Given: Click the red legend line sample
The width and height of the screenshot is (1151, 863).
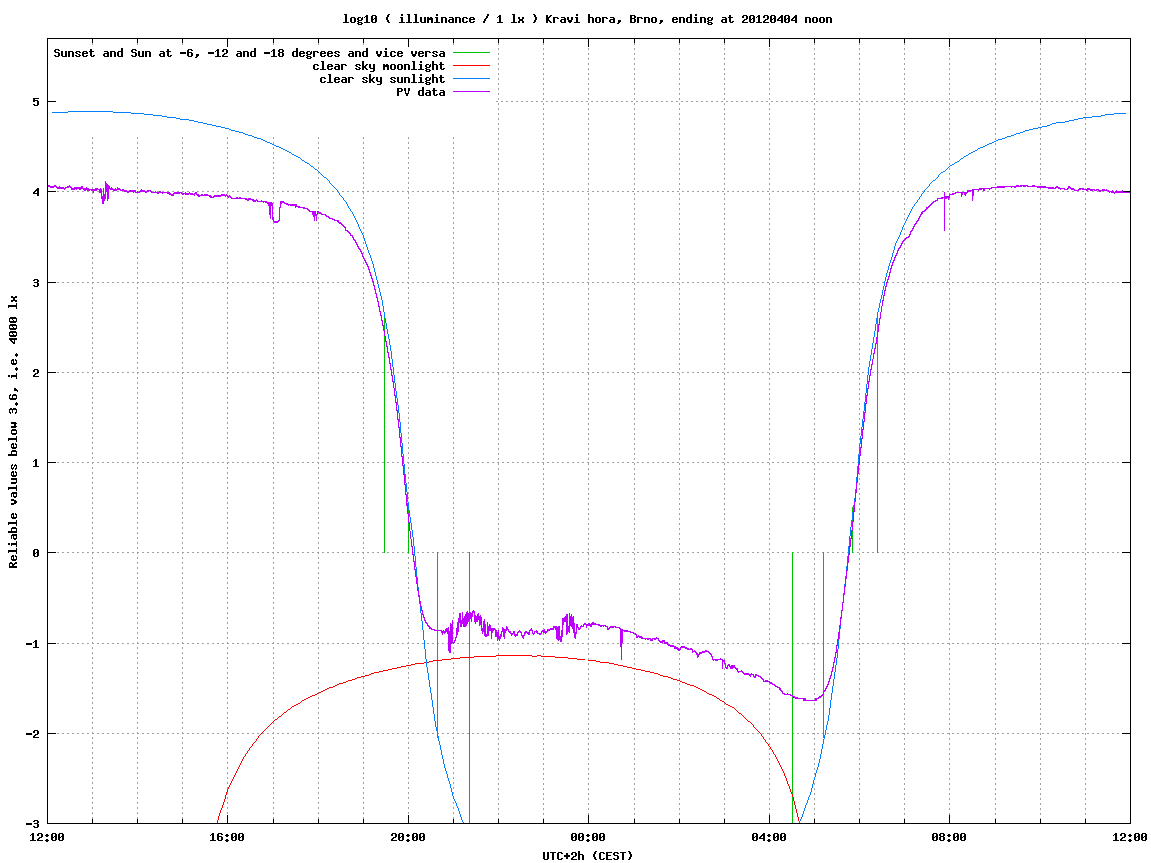Looking at the screenshot, I should 471,66.
